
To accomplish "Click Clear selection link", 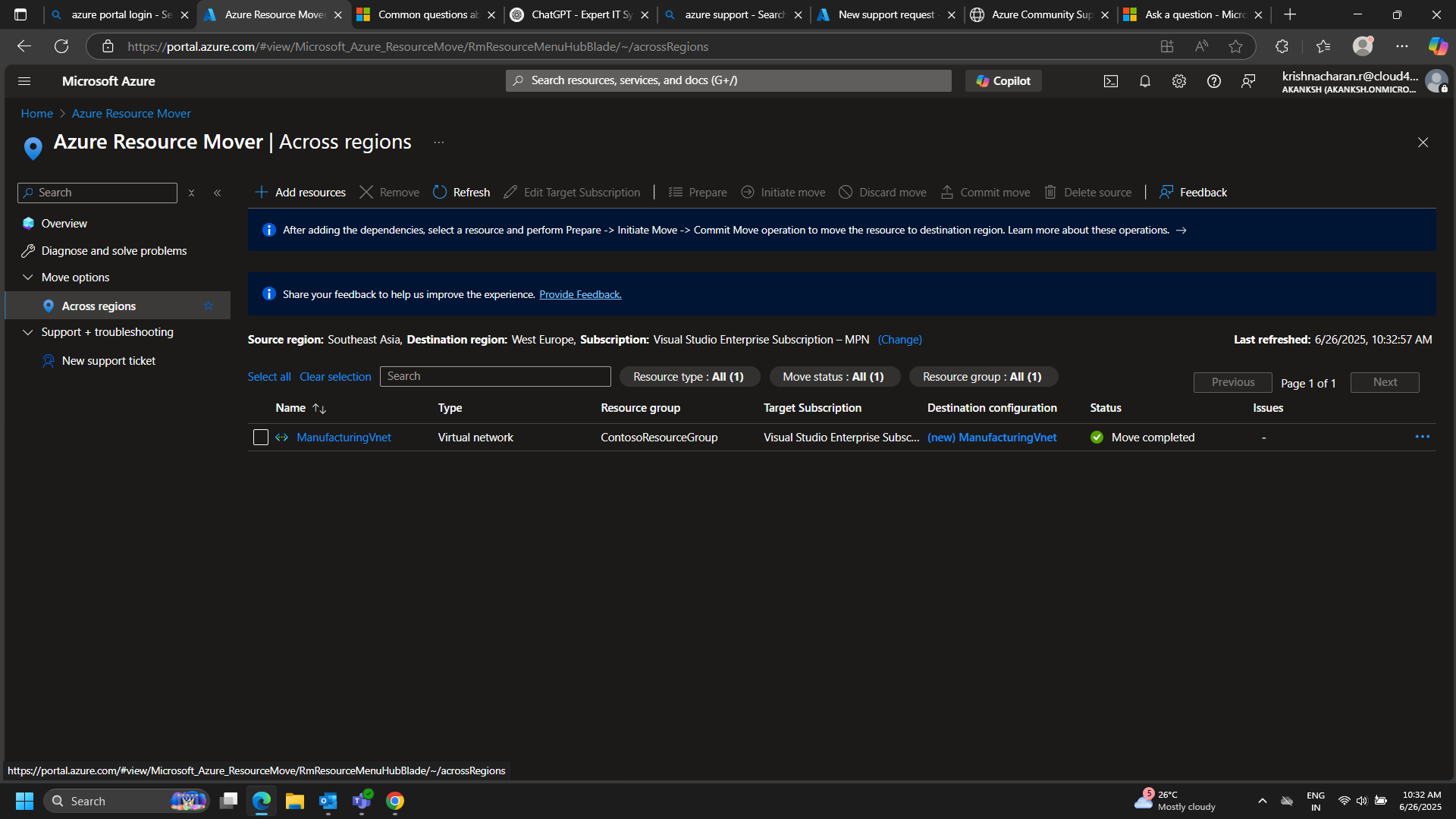I will click(335, 377).
